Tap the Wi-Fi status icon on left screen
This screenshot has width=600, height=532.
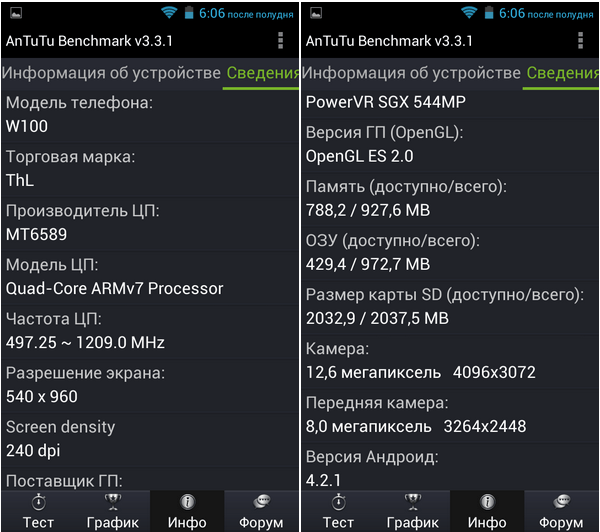[x=169, y=13]
